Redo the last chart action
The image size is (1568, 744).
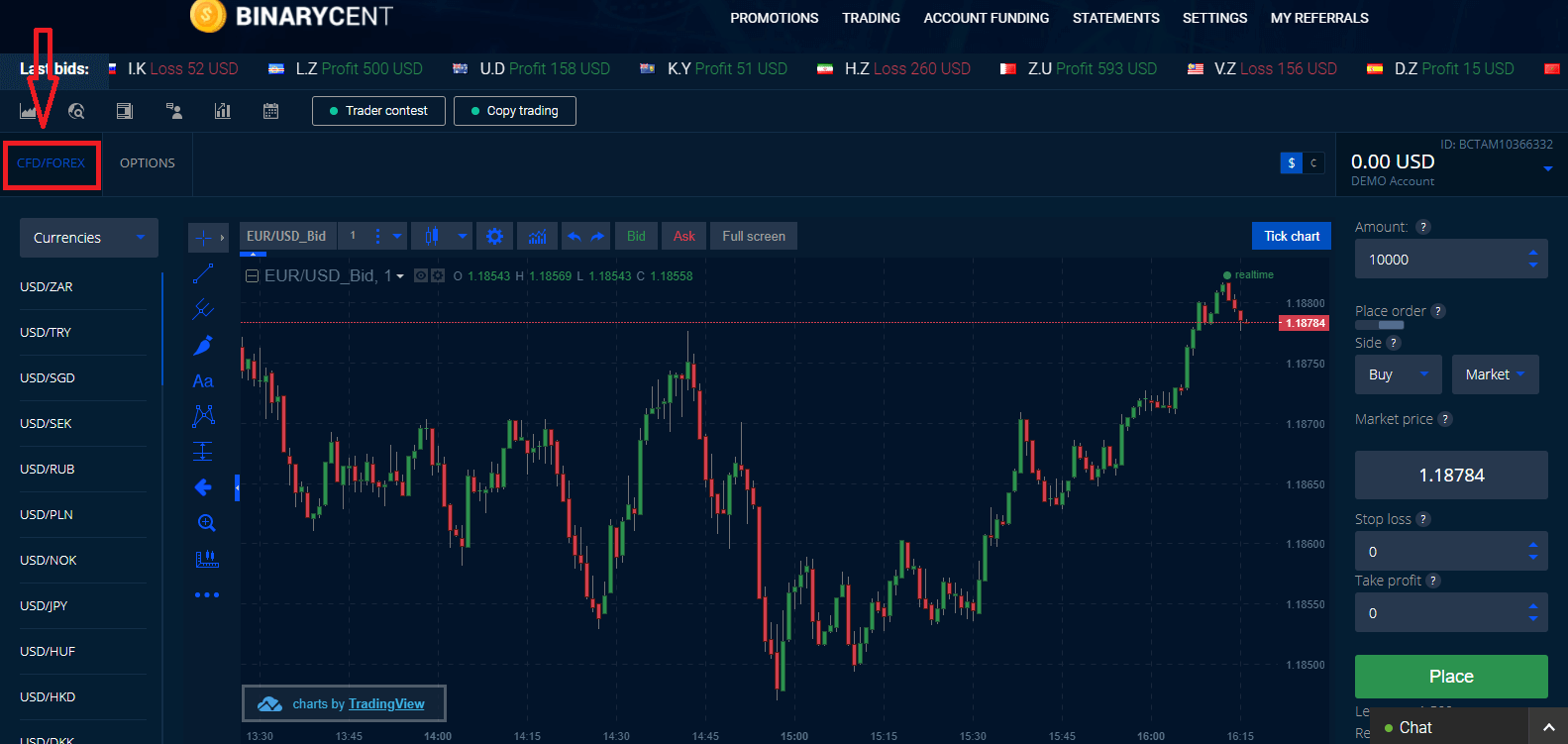click(x=597, y=236)
